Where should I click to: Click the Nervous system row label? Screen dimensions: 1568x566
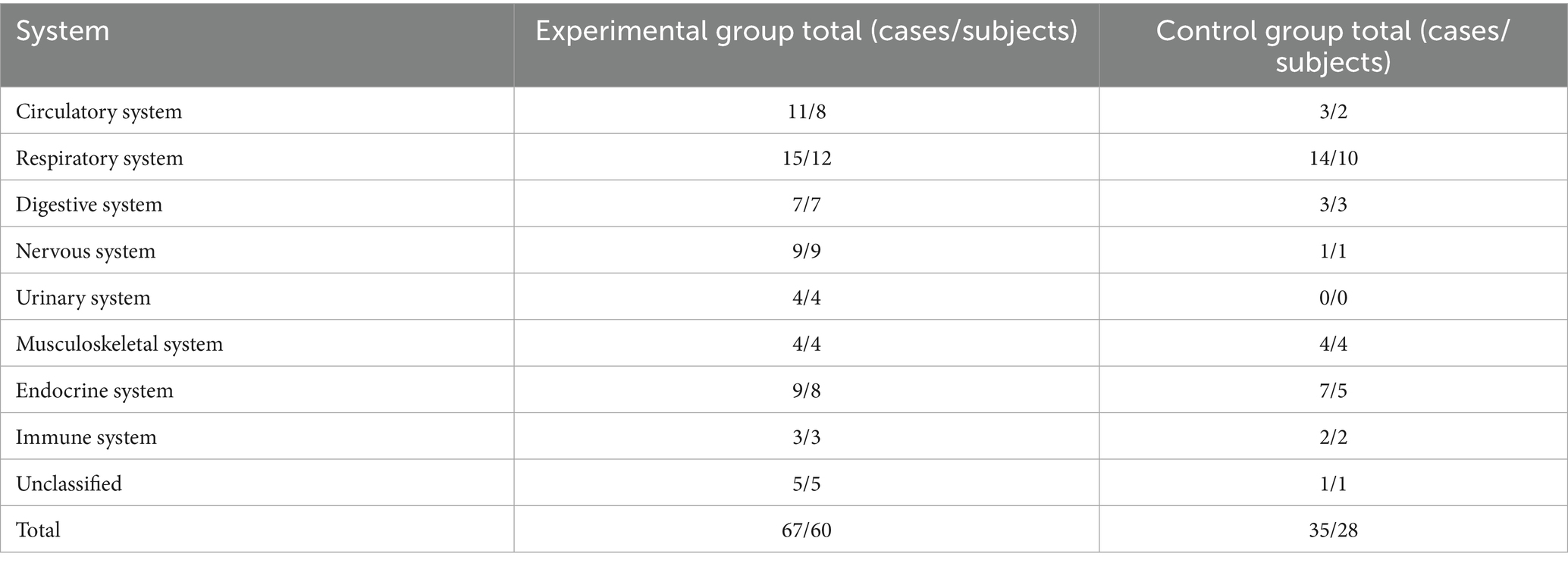tap(86, 252)
